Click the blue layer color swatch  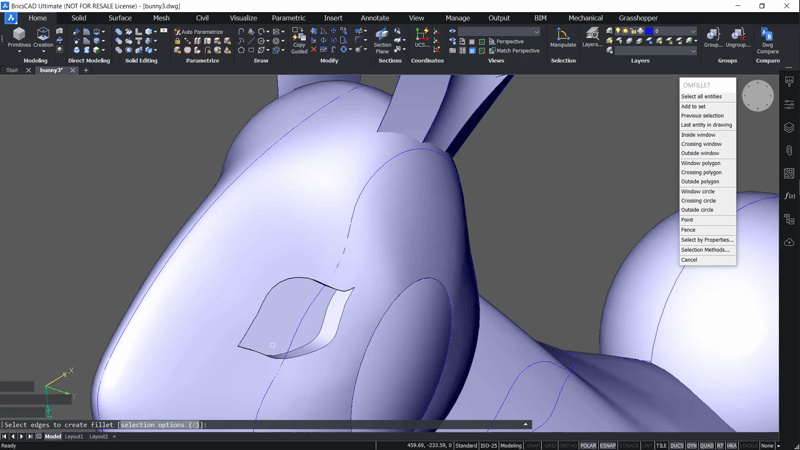pyautogui.click(x=649, y=31)
